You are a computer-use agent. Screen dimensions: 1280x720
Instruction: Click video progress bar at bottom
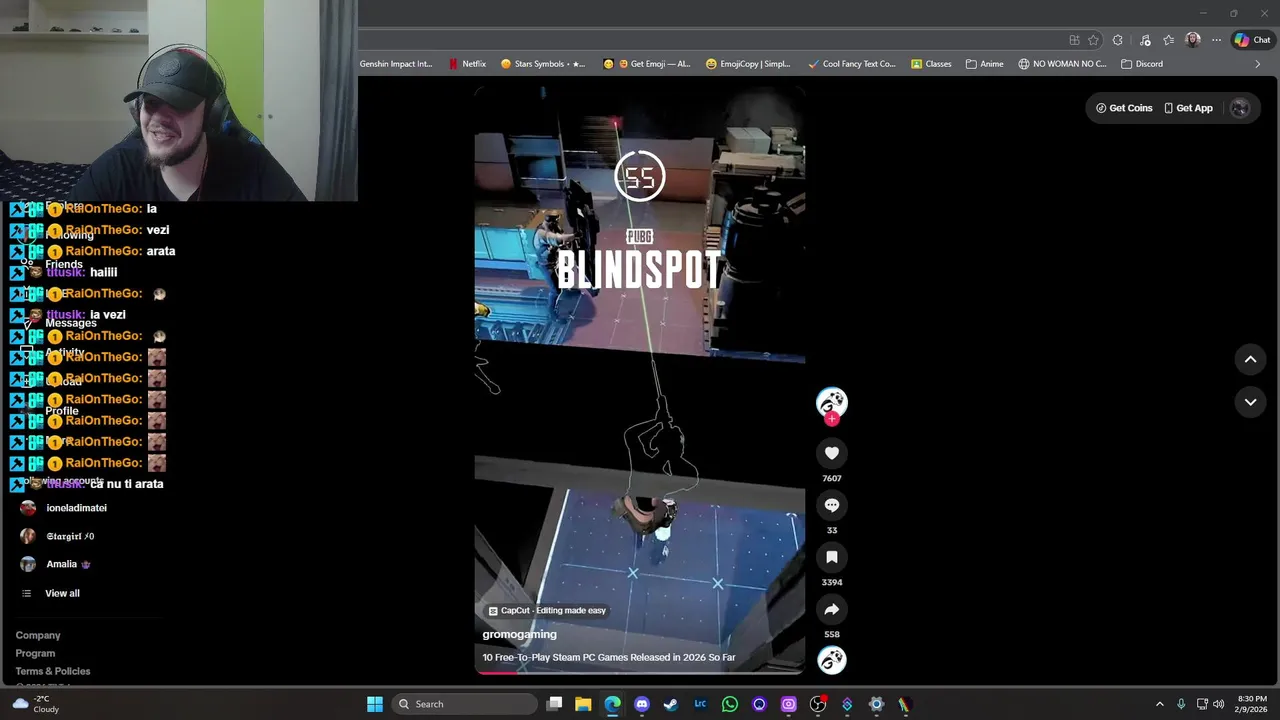640,672
